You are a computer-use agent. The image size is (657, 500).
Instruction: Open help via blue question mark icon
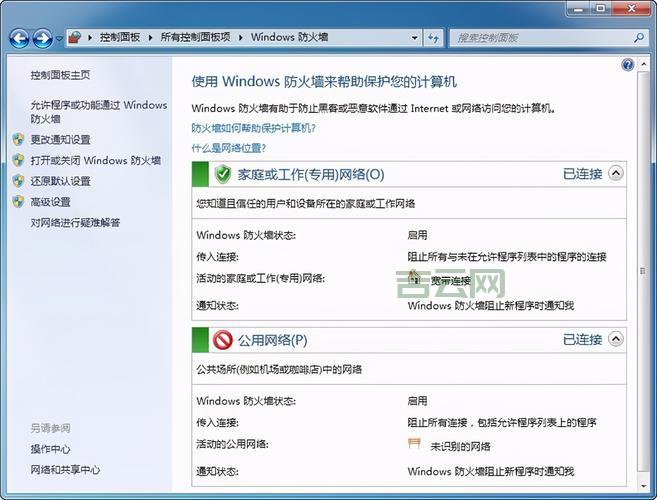pos(628,65)
